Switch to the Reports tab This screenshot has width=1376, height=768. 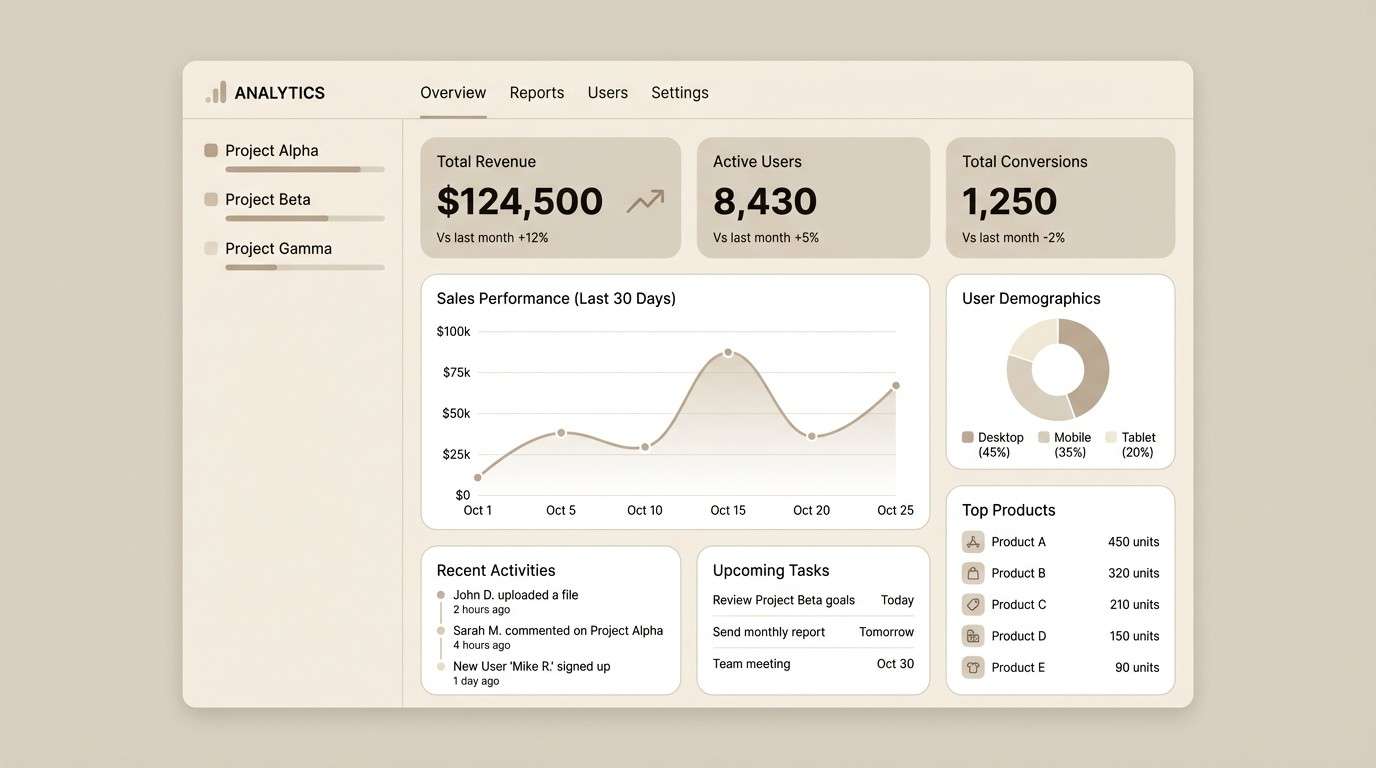536,91
